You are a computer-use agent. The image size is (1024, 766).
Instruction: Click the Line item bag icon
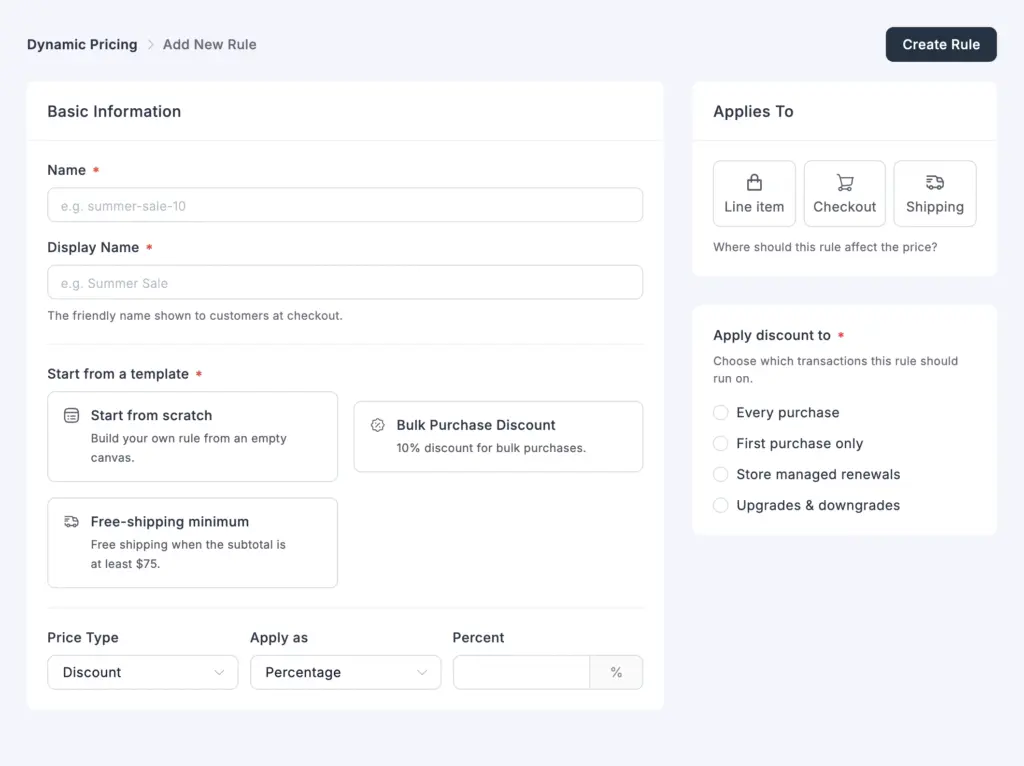(754, 182)
